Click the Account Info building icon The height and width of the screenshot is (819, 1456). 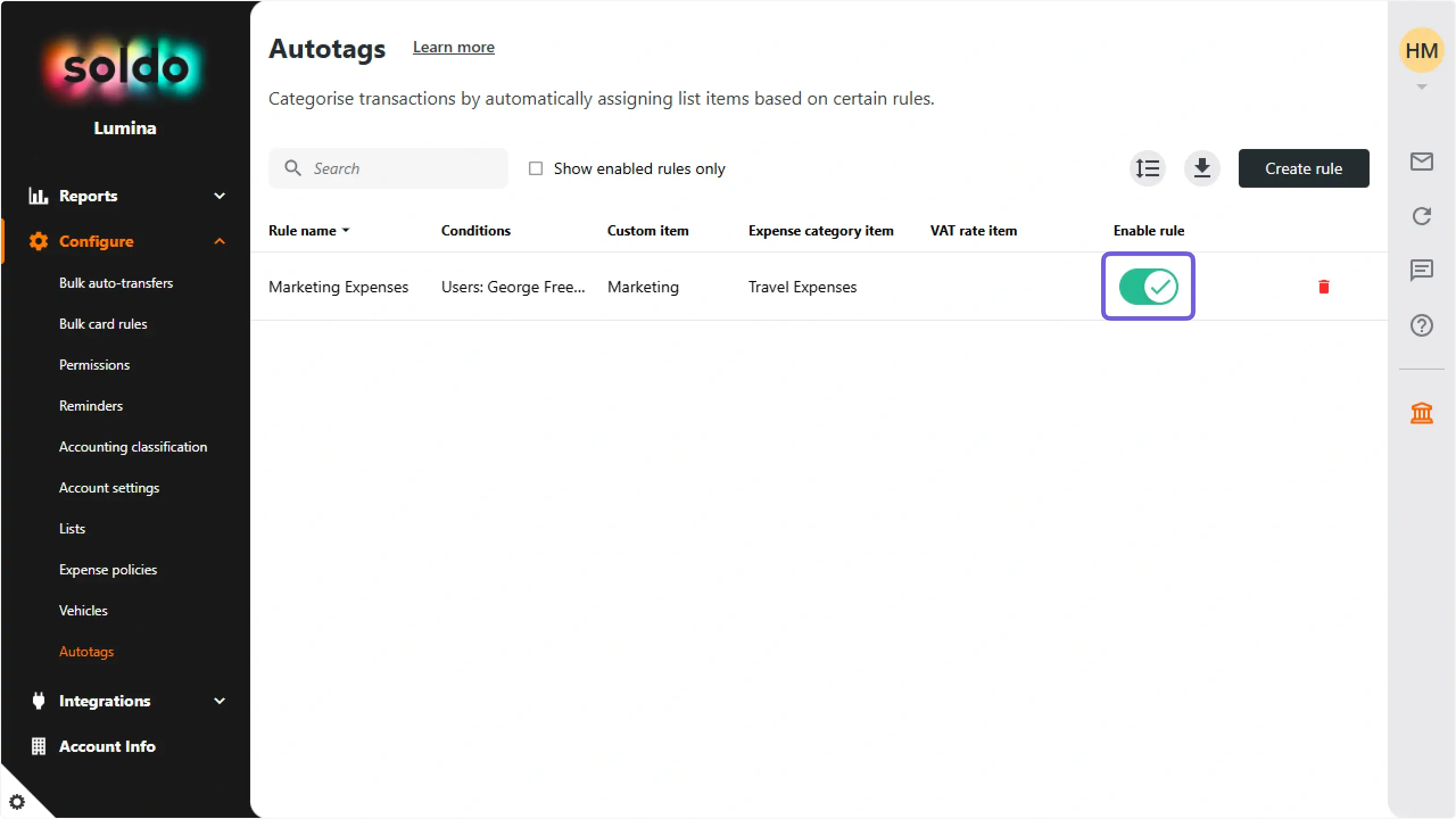pos(38,746)
